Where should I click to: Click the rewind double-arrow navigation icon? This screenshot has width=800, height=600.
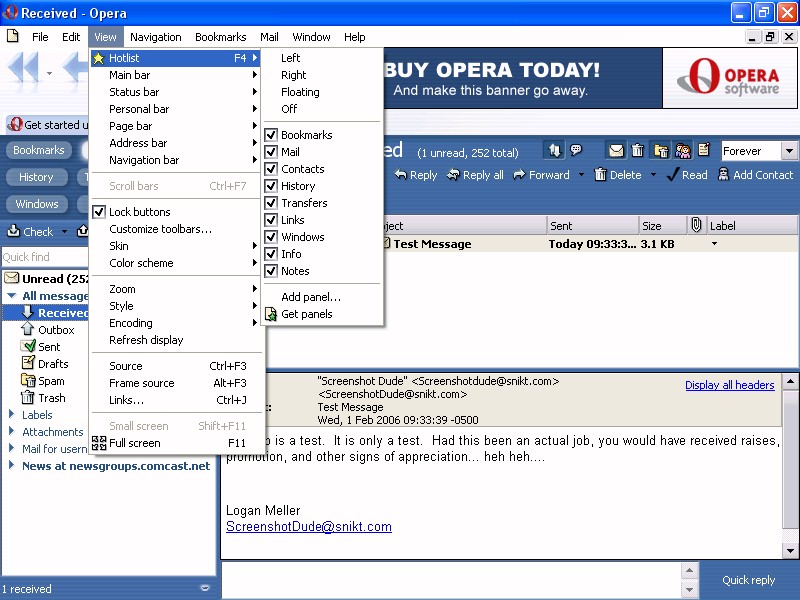pos(24,67)
